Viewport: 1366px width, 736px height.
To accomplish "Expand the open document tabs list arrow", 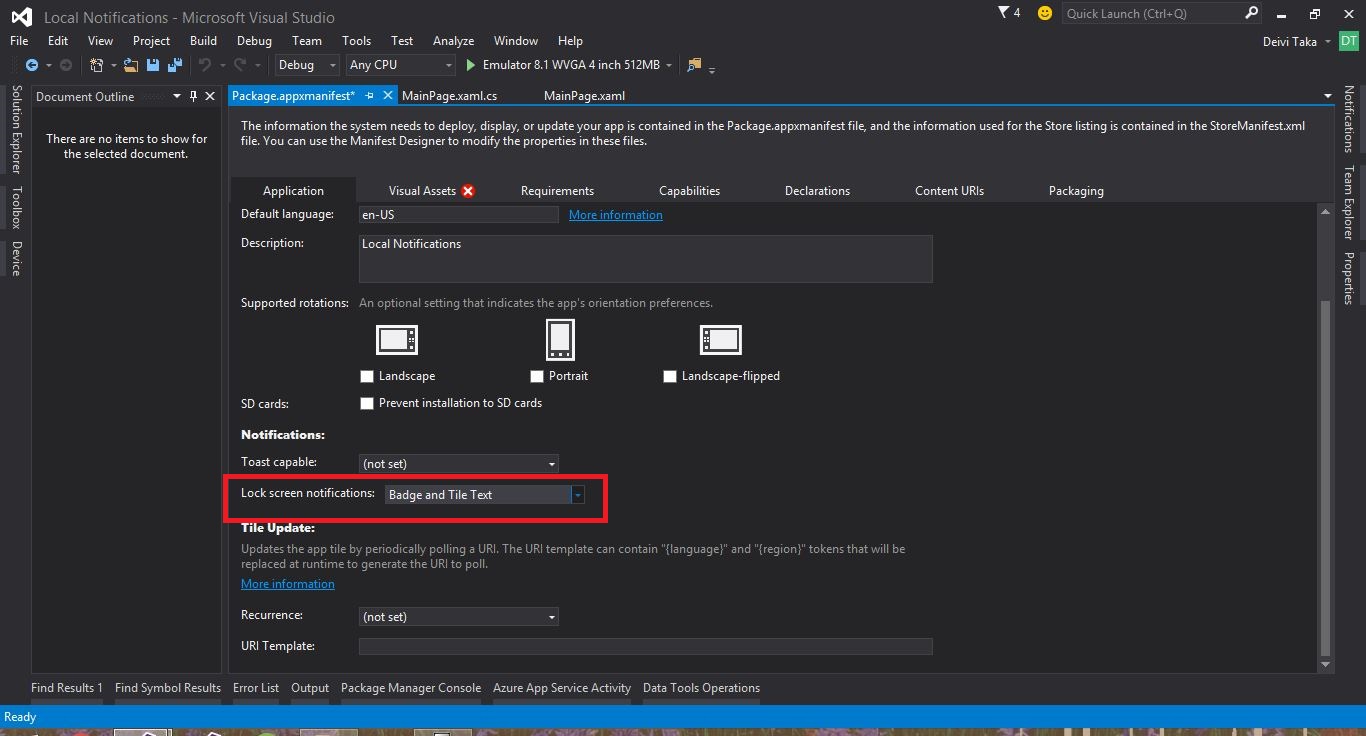I will [x=1328, y=96].
